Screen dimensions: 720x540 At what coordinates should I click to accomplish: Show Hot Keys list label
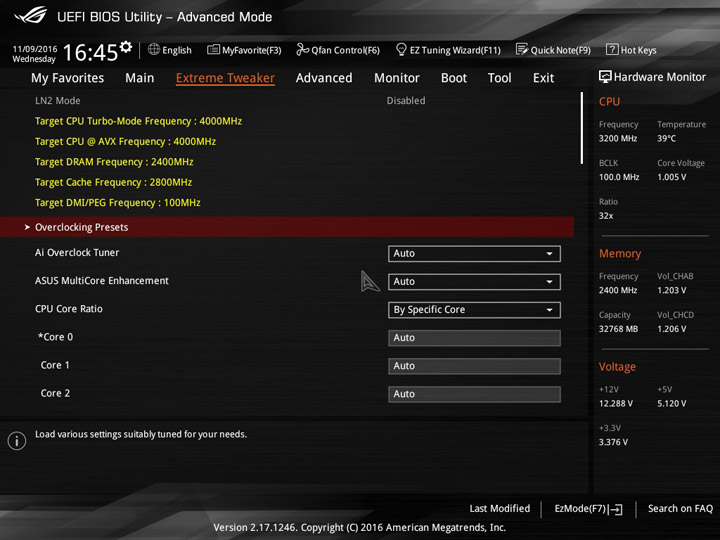pyautogui.click(x=638, y=50)
